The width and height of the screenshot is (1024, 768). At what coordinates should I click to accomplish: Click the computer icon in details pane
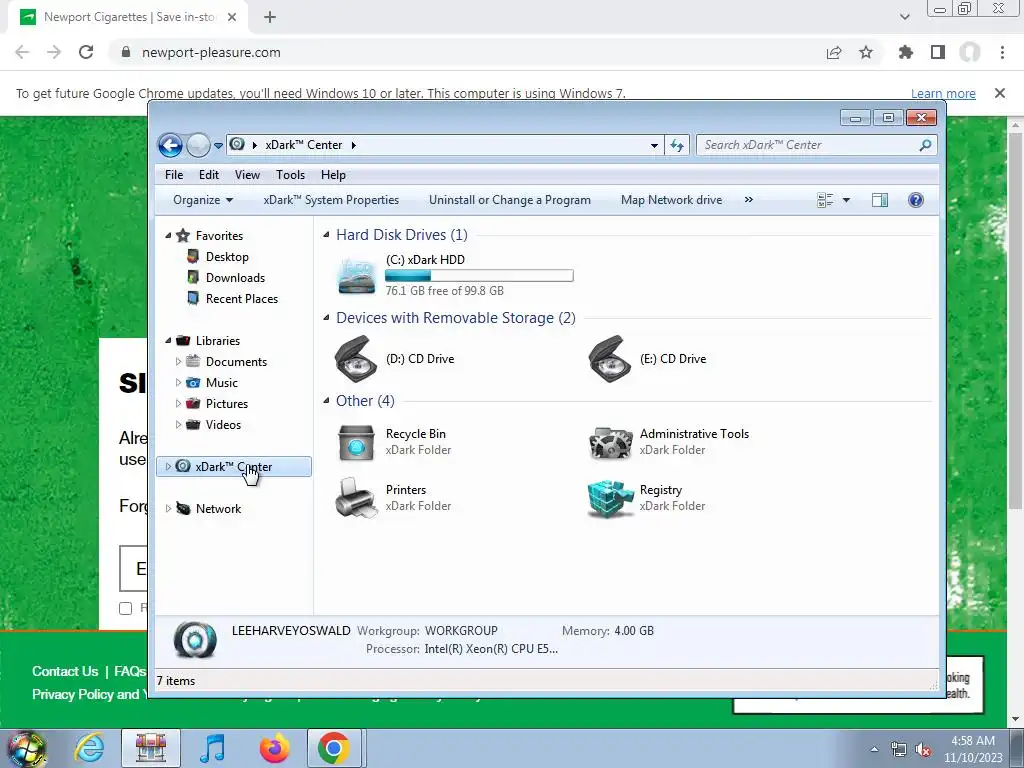tap(195, 641)
